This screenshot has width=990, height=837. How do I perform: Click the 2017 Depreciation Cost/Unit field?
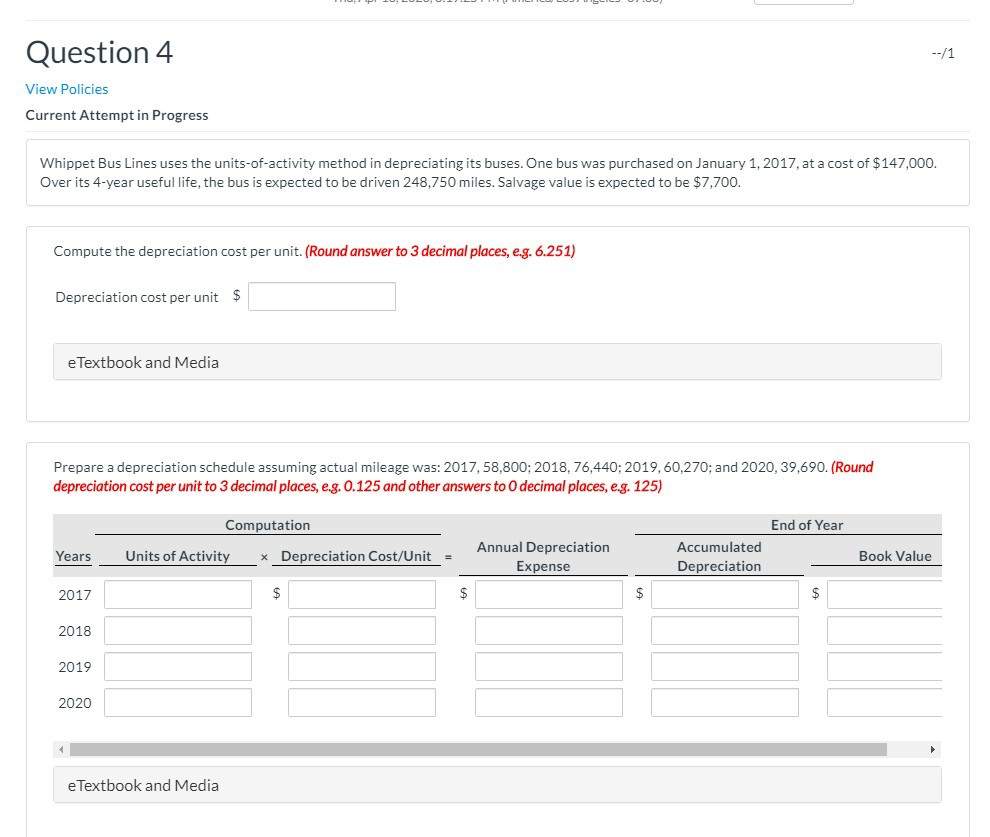[x=361, y=594]
